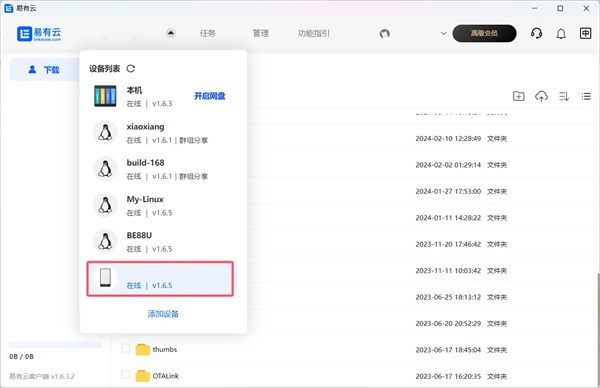Click the My-Linux penguin icon

click(x=105, y=205)
